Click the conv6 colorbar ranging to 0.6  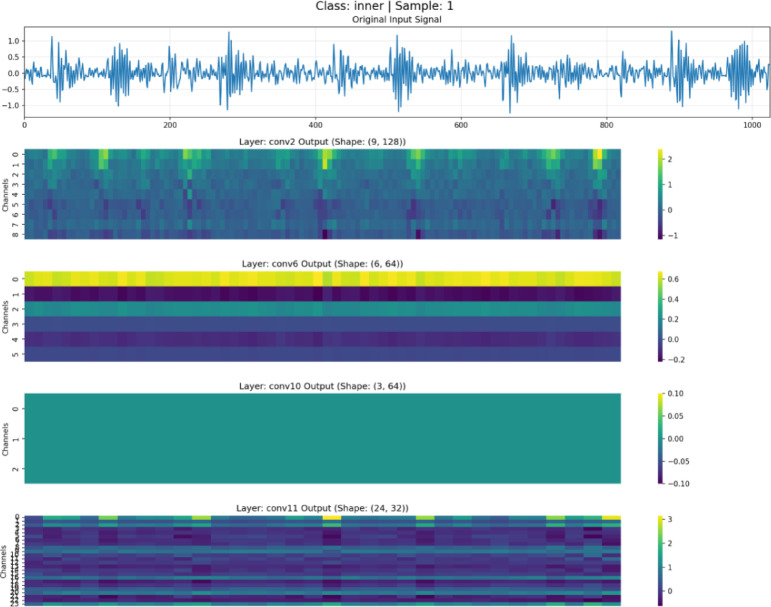660,316
